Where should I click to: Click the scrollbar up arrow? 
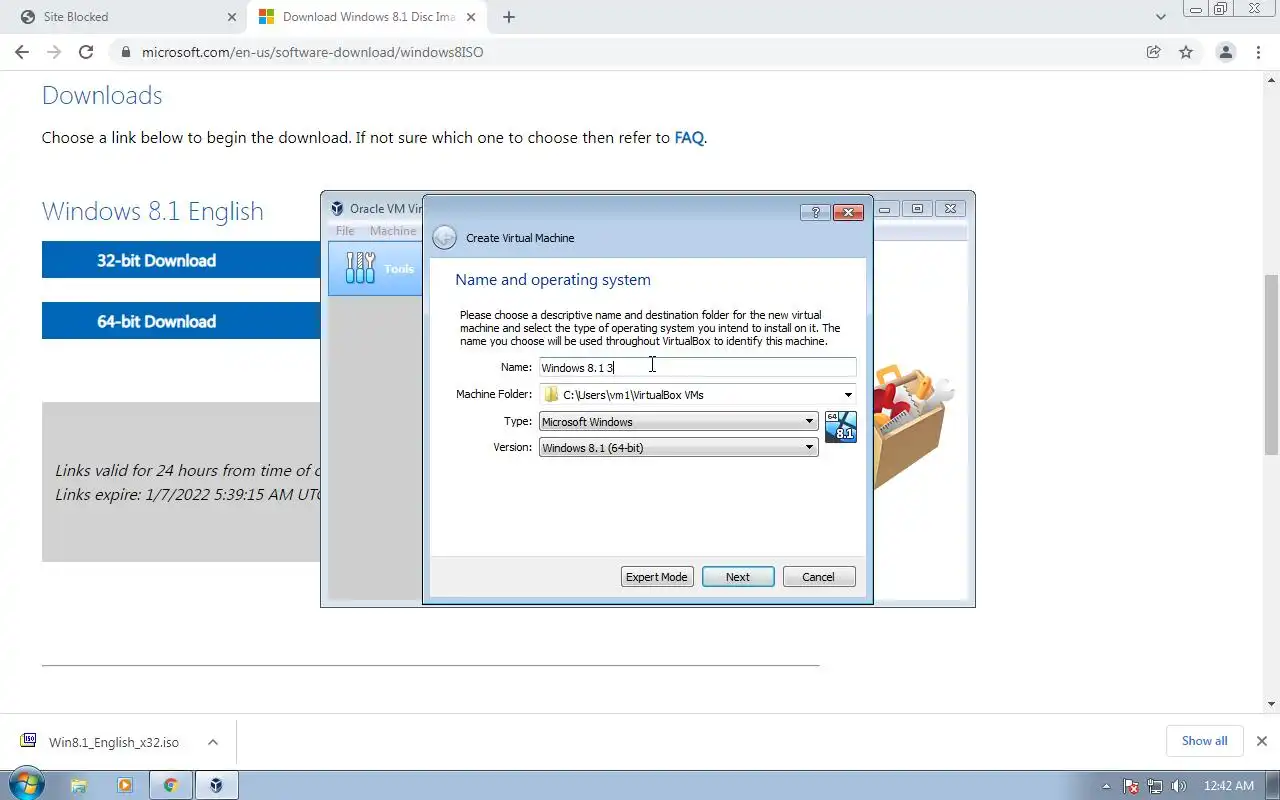(1272, 79)
